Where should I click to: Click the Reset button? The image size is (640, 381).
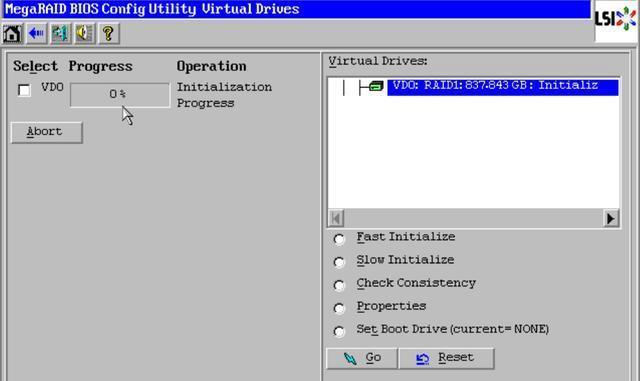446,358
